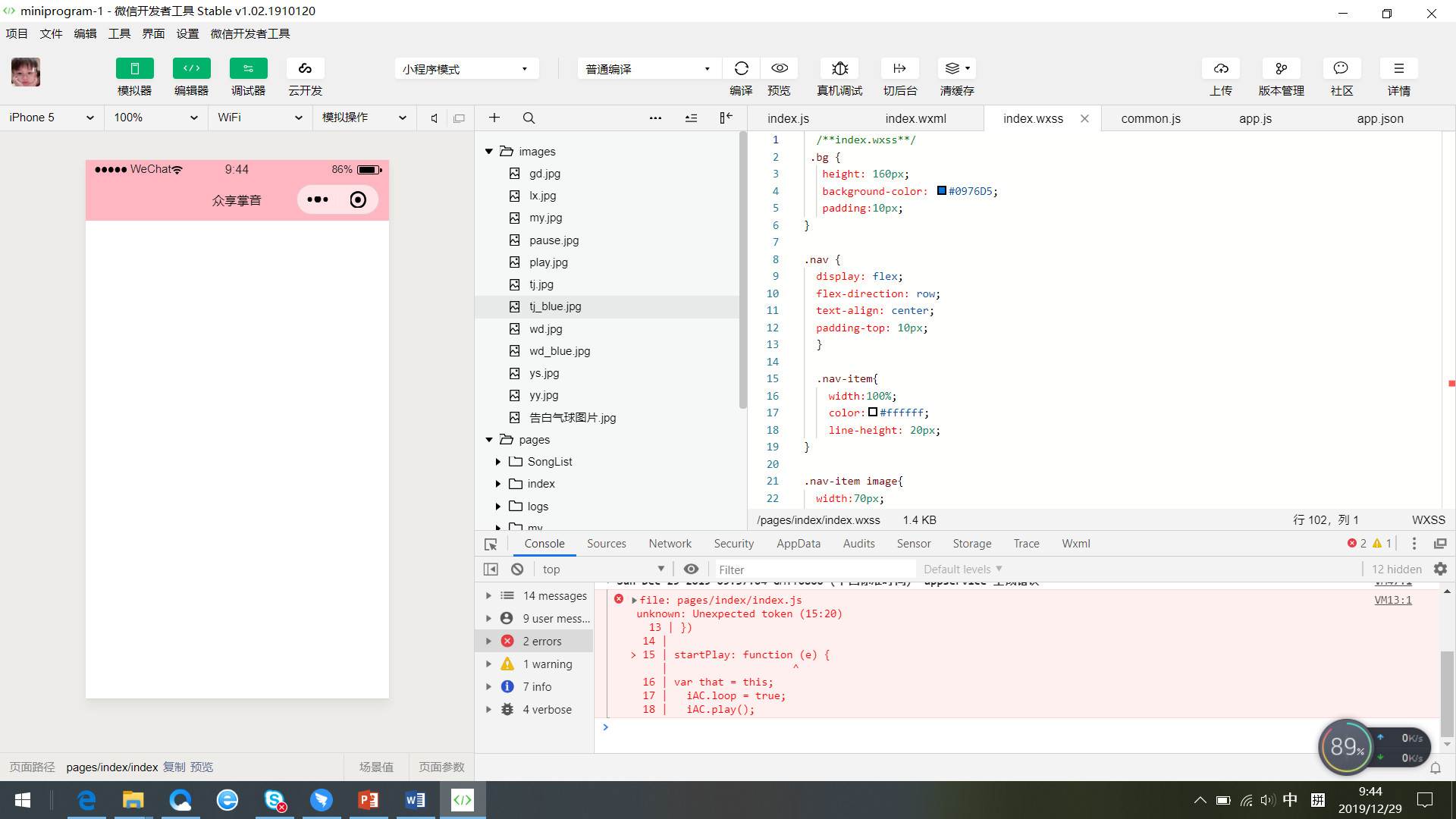Screen dimensions: 1456x819
Task: Open the preview eye icon
Action: coord(779,69)
